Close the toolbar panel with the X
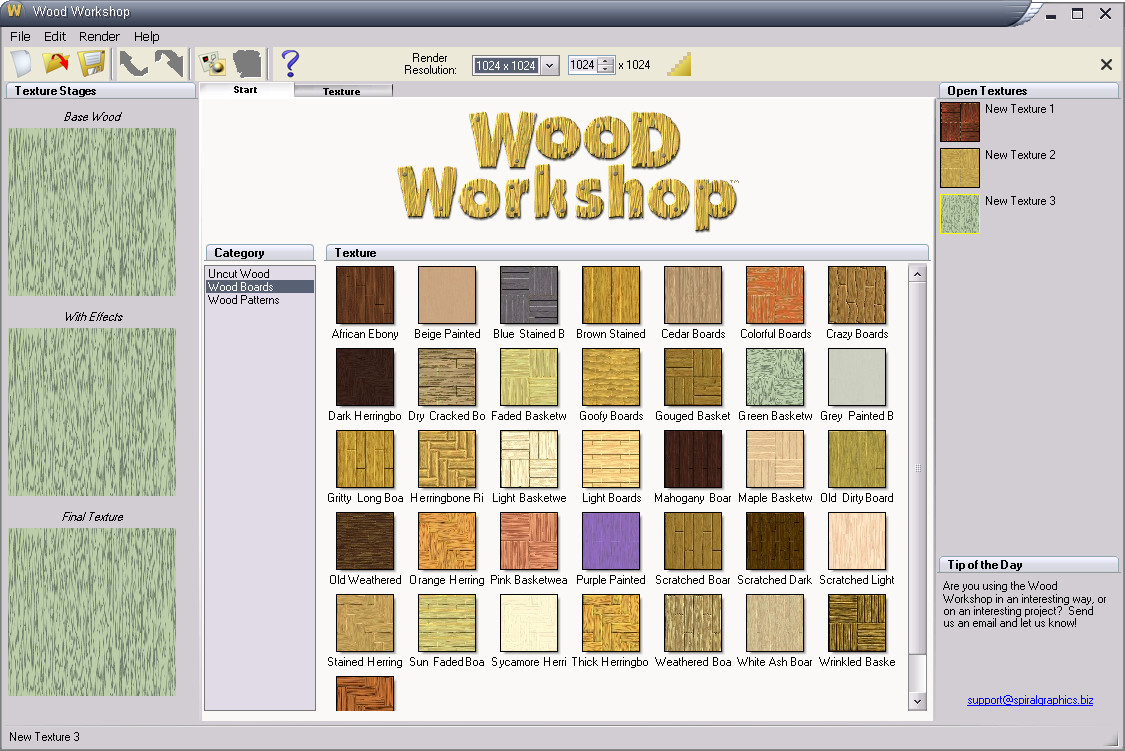The image size is (1125, 751). 1106,65
